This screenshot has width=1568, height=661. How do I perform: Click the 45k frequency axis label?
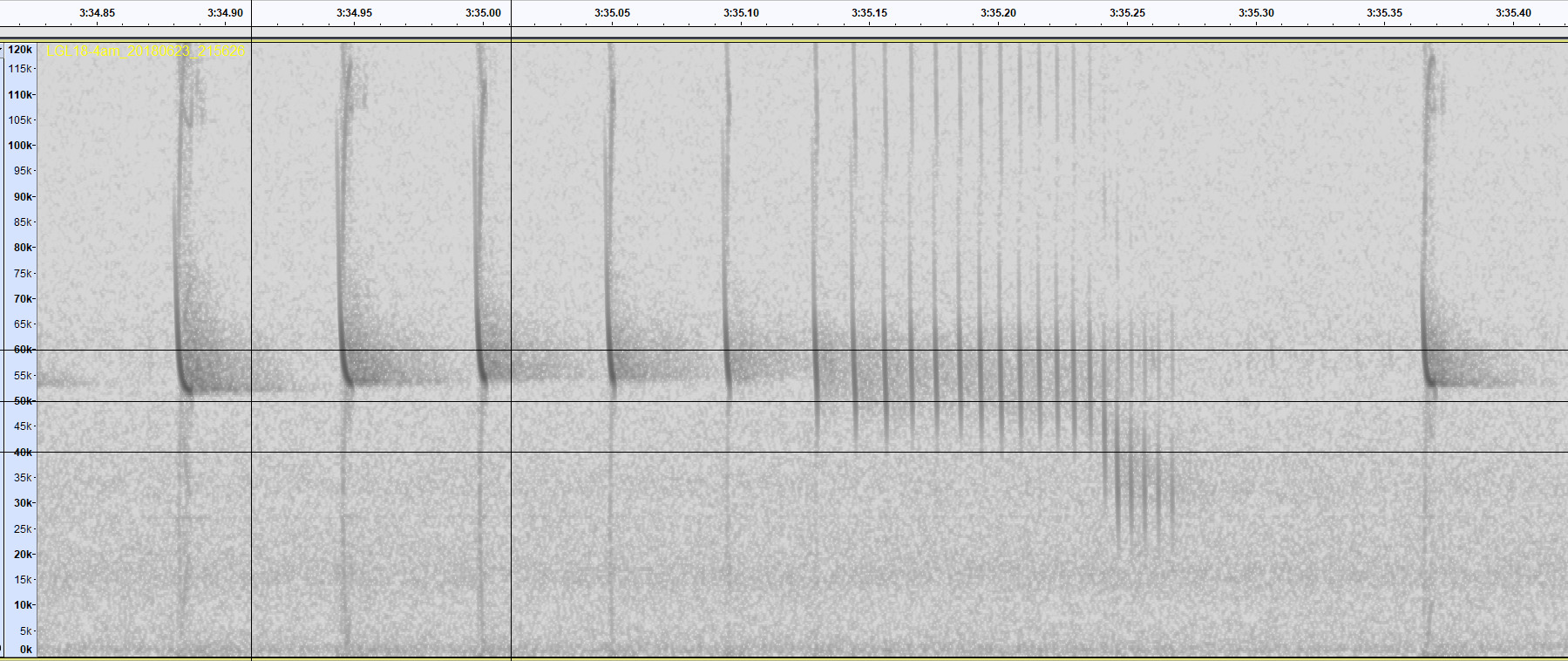coord(23,426)
